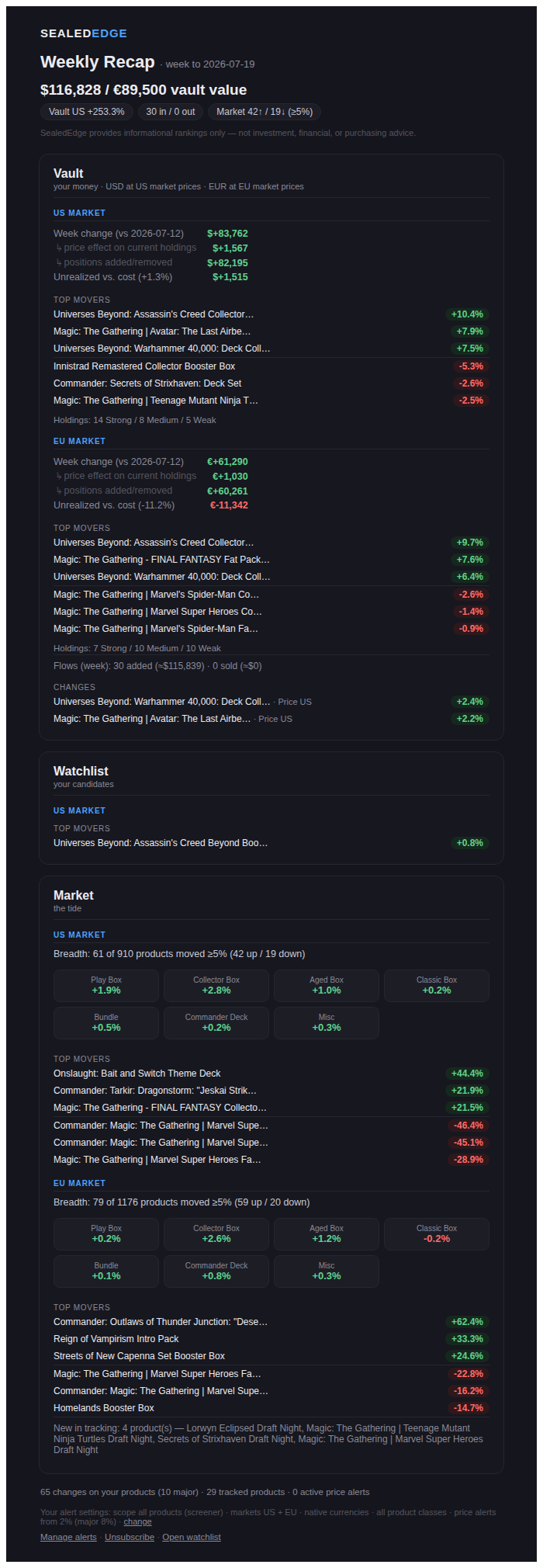
Task: Select the FINAL FANTASY Fat Pack row
Action: click(x=271, y=560)
